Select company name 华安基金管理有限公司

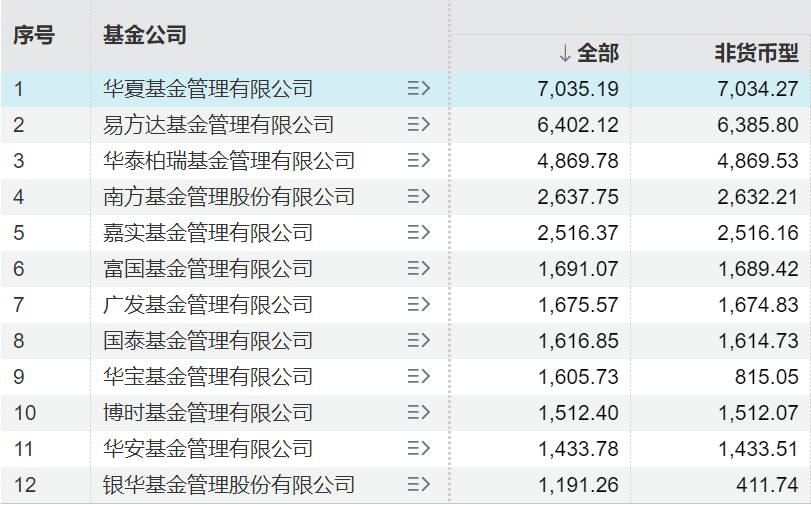tap(207, 448)
